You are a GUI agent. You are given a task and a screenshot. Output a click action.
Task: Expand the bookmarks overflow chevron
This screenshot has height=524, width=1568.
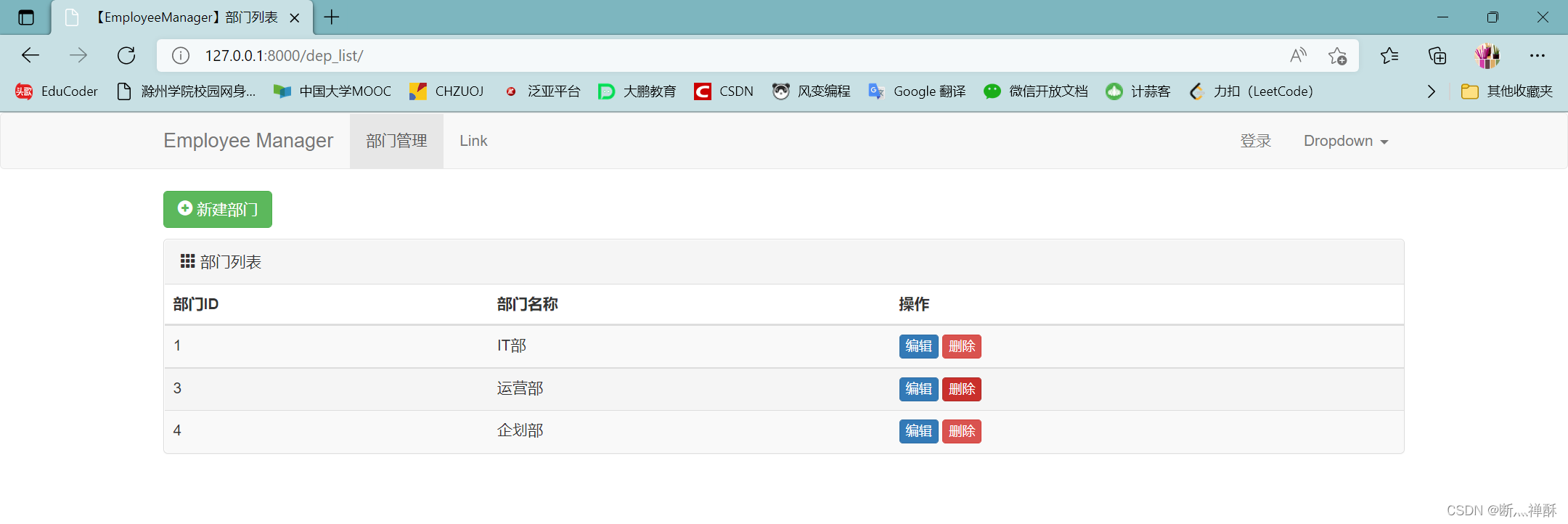tap(1431, 91)
